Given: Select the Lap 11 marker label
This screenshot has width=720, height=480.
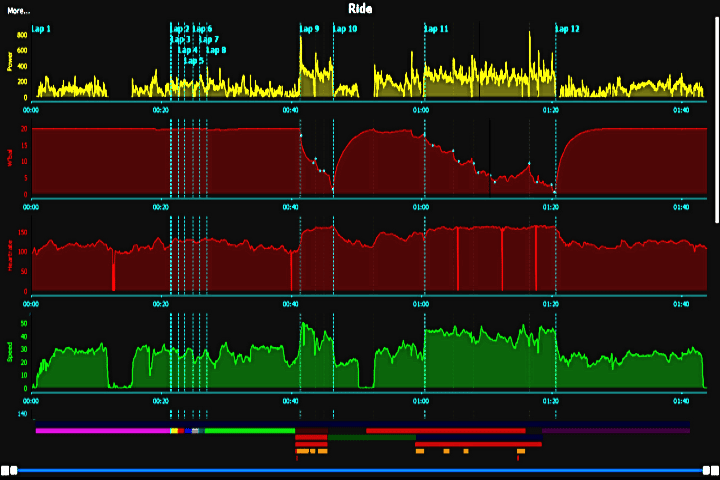Looking at the screenshot, I should click(436, 29).
